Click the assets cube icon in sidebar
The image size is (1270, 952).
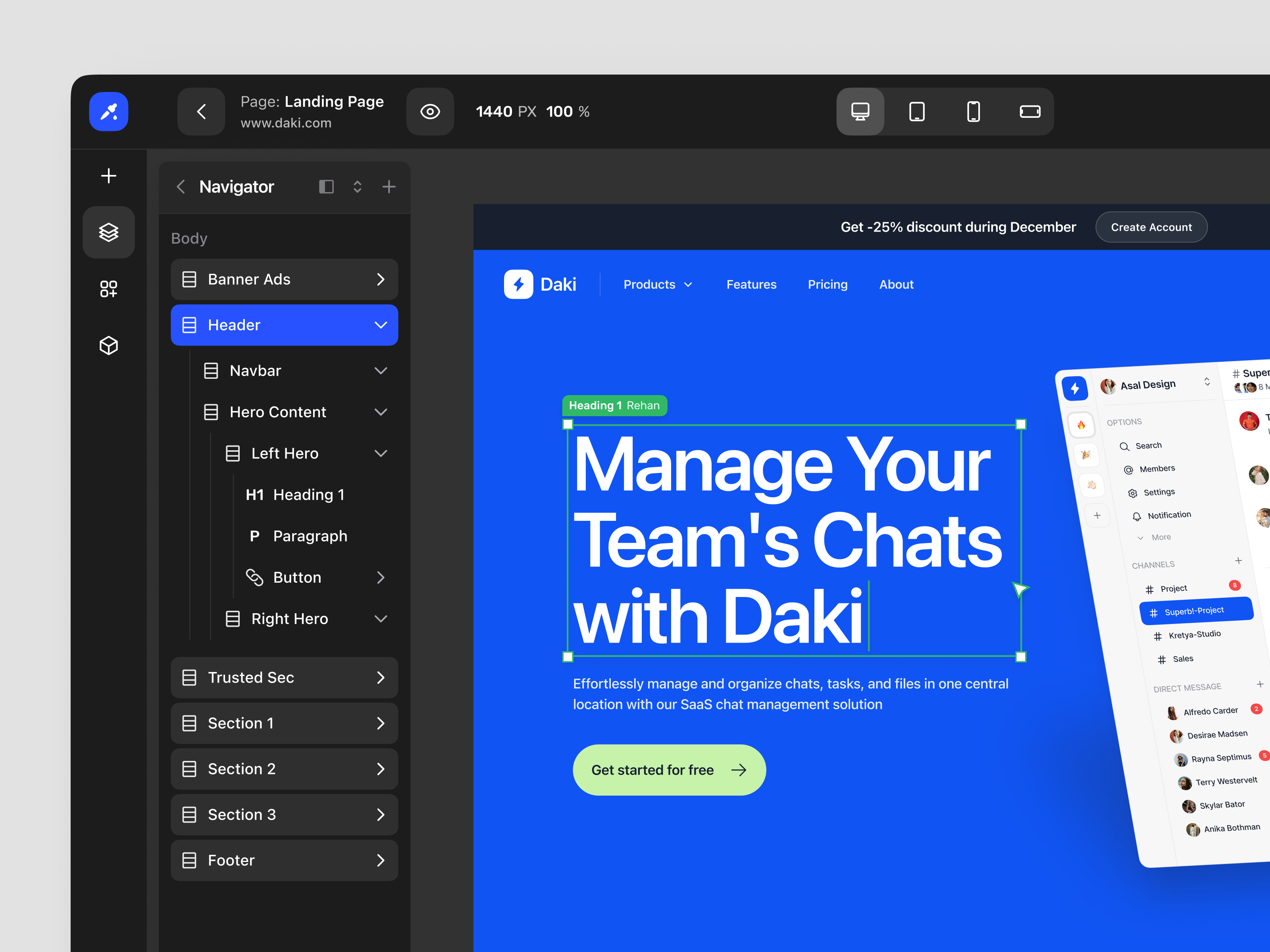[108, 345]
